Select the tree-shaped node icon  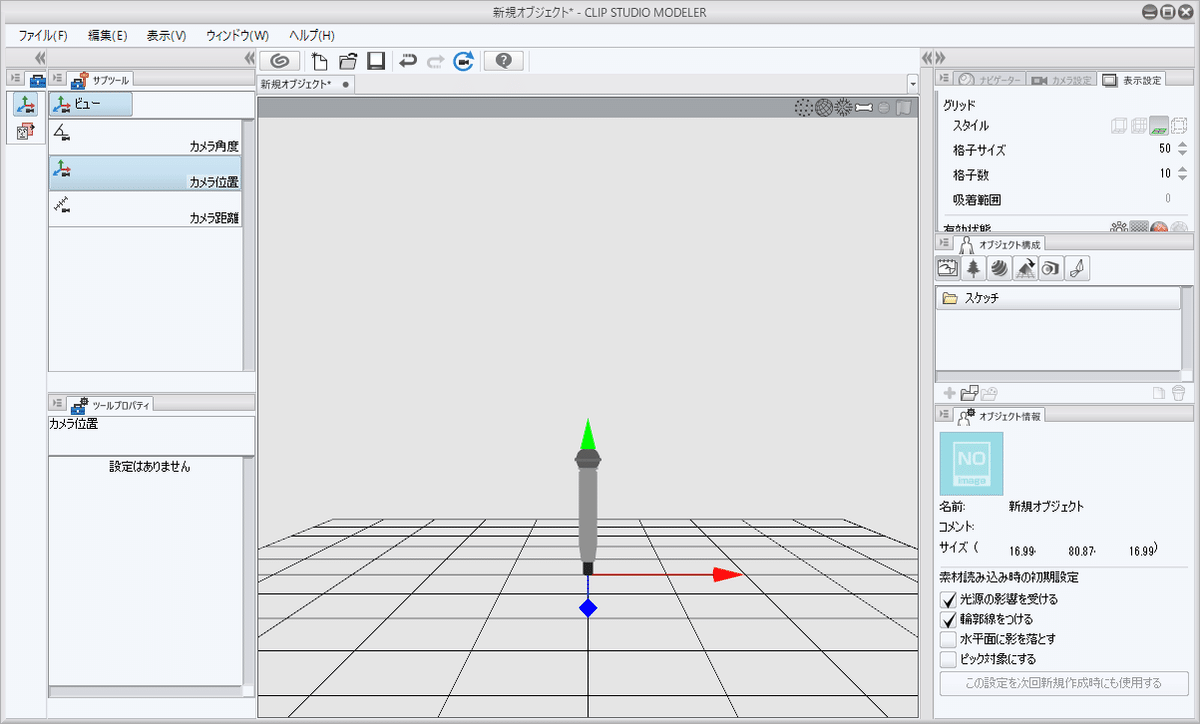973,268
